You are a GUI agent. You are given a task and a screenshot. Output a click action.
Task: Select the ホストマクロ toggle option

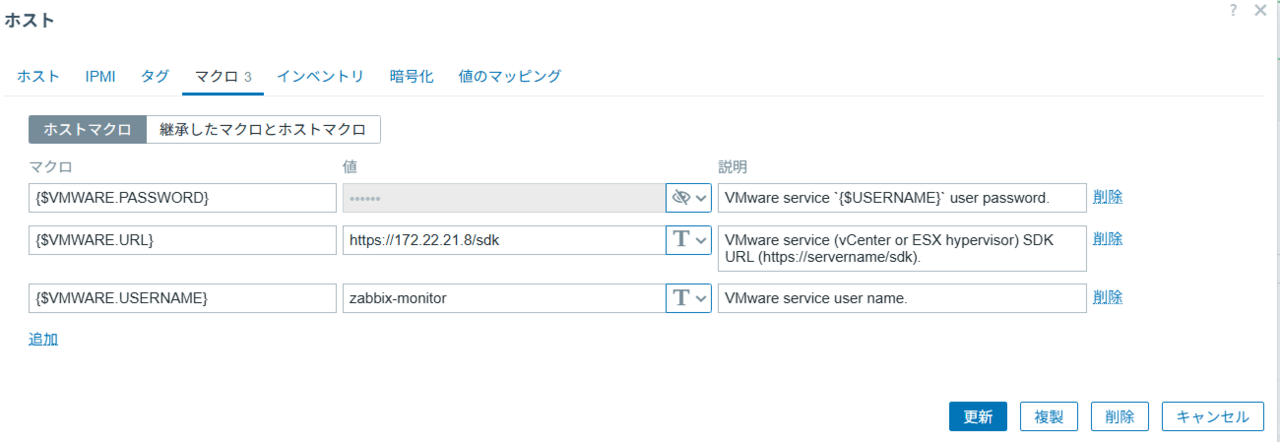click(88, 129)
